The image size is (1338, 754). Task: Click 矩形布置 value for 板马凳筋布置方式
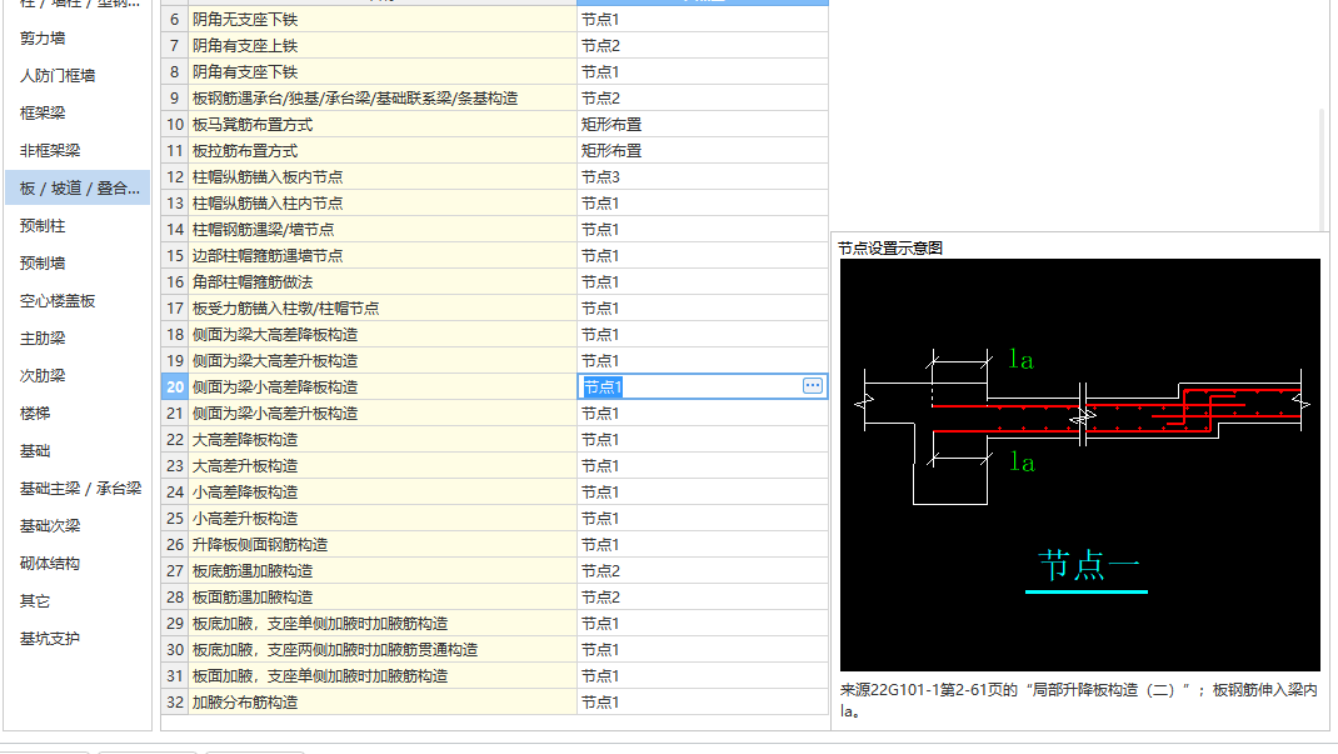click(x=703, y=125)
